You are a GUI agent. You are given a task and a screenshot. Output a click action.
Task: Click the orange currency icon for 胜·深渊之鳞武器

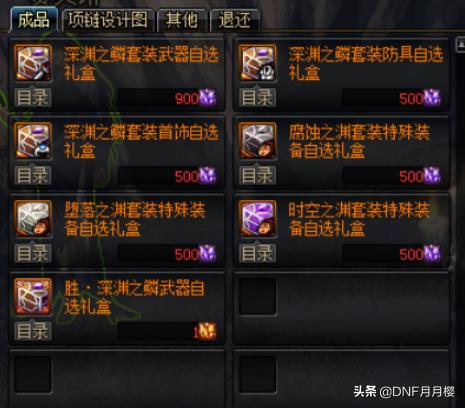coord(207,331)
